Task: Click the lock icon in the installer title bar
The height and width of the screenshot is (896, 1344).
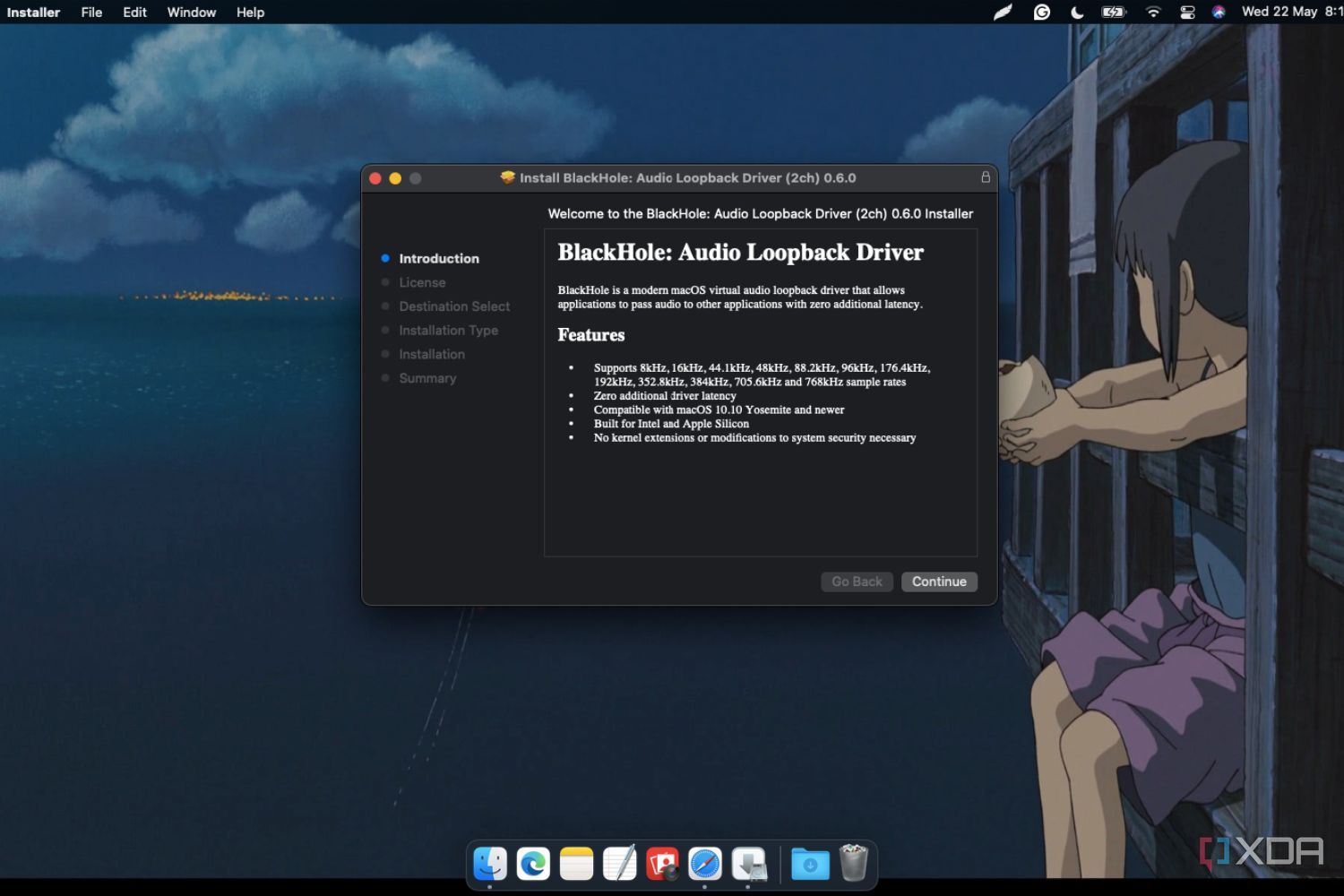Action: coord(986,177)
